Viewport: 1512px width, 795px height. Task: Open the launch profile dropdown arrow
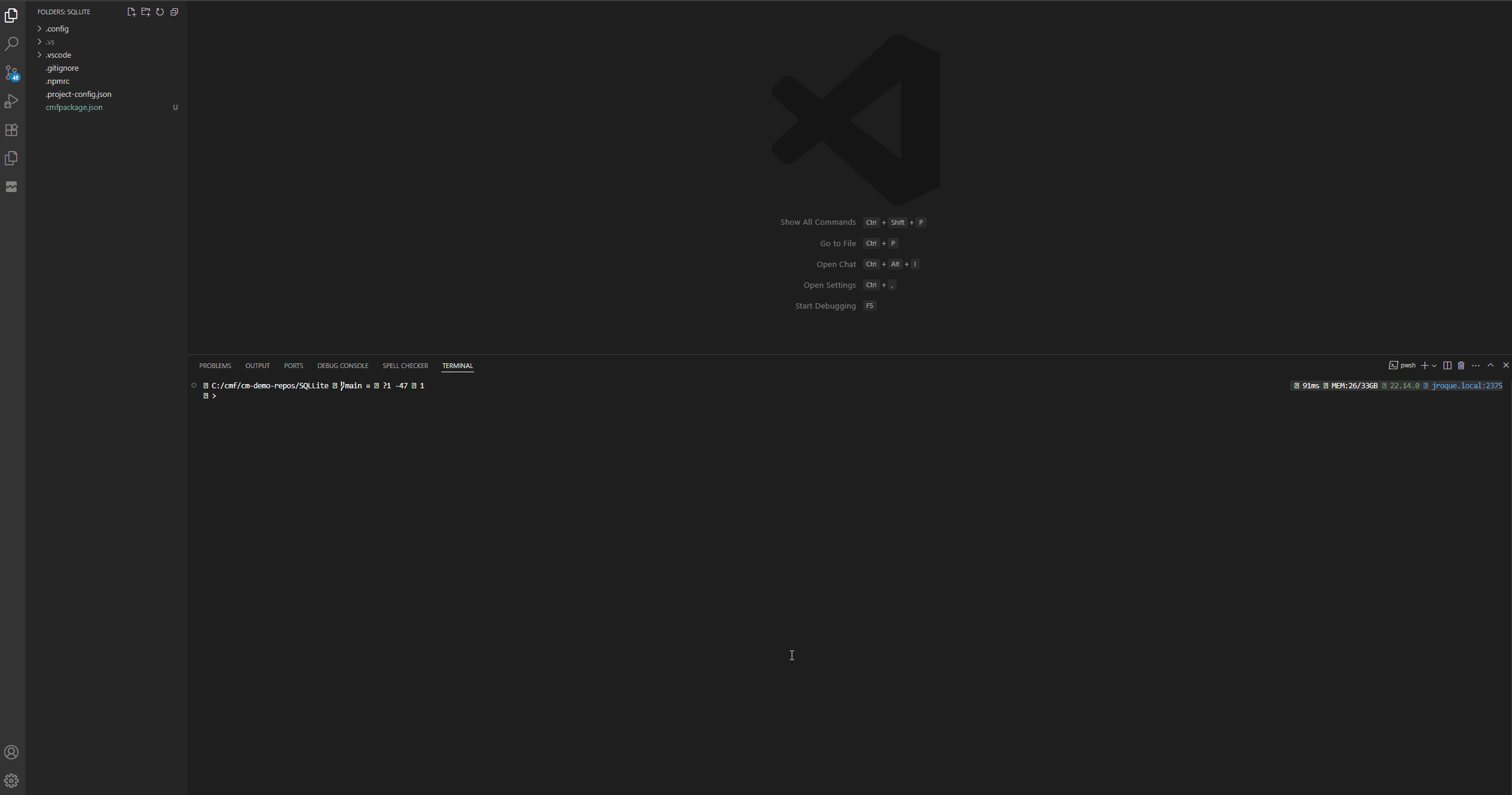(x=1434, y=365)
